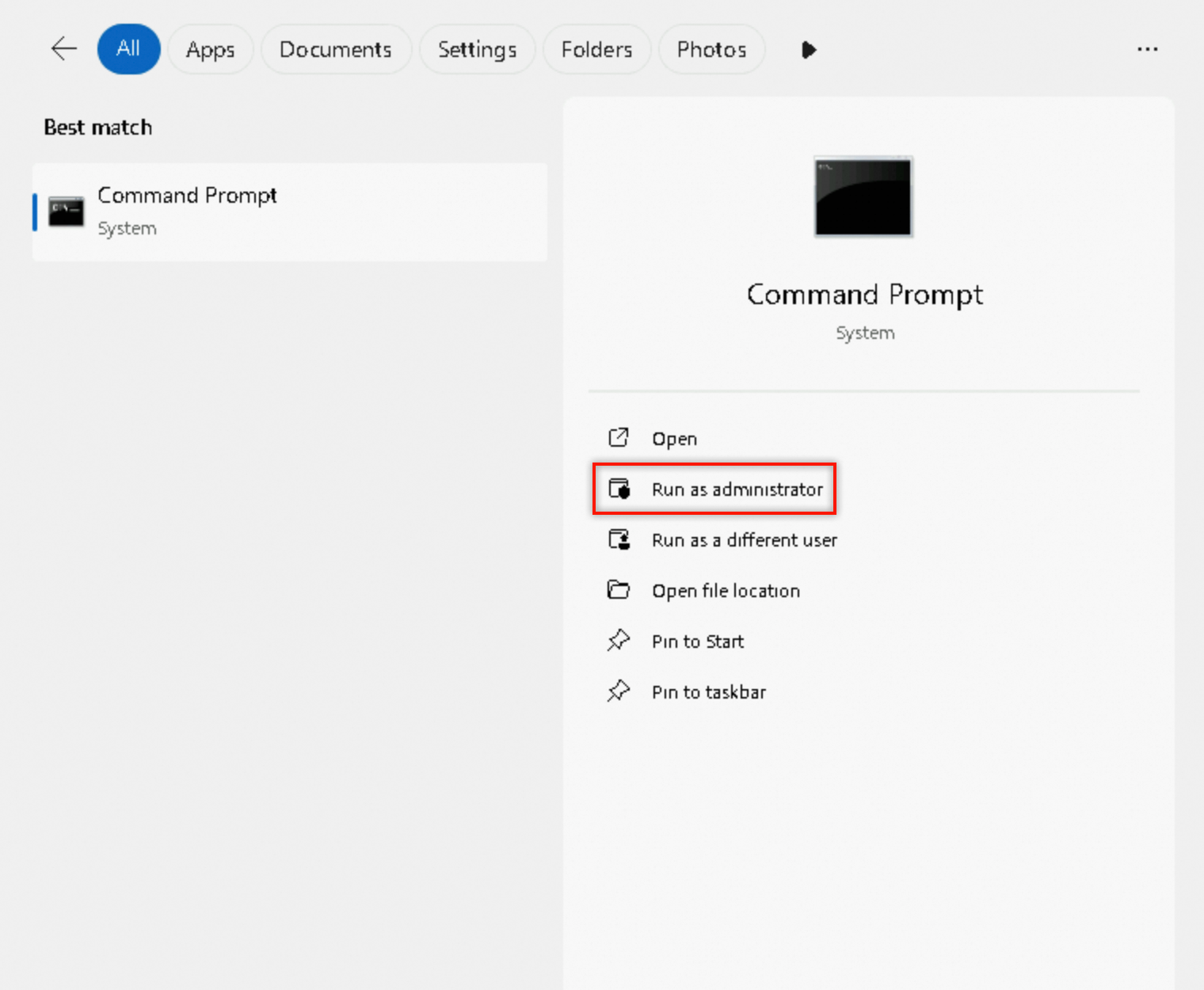
Task: Open the Settings filter tab
Action: pyautogui.click(x=477, y=49)
